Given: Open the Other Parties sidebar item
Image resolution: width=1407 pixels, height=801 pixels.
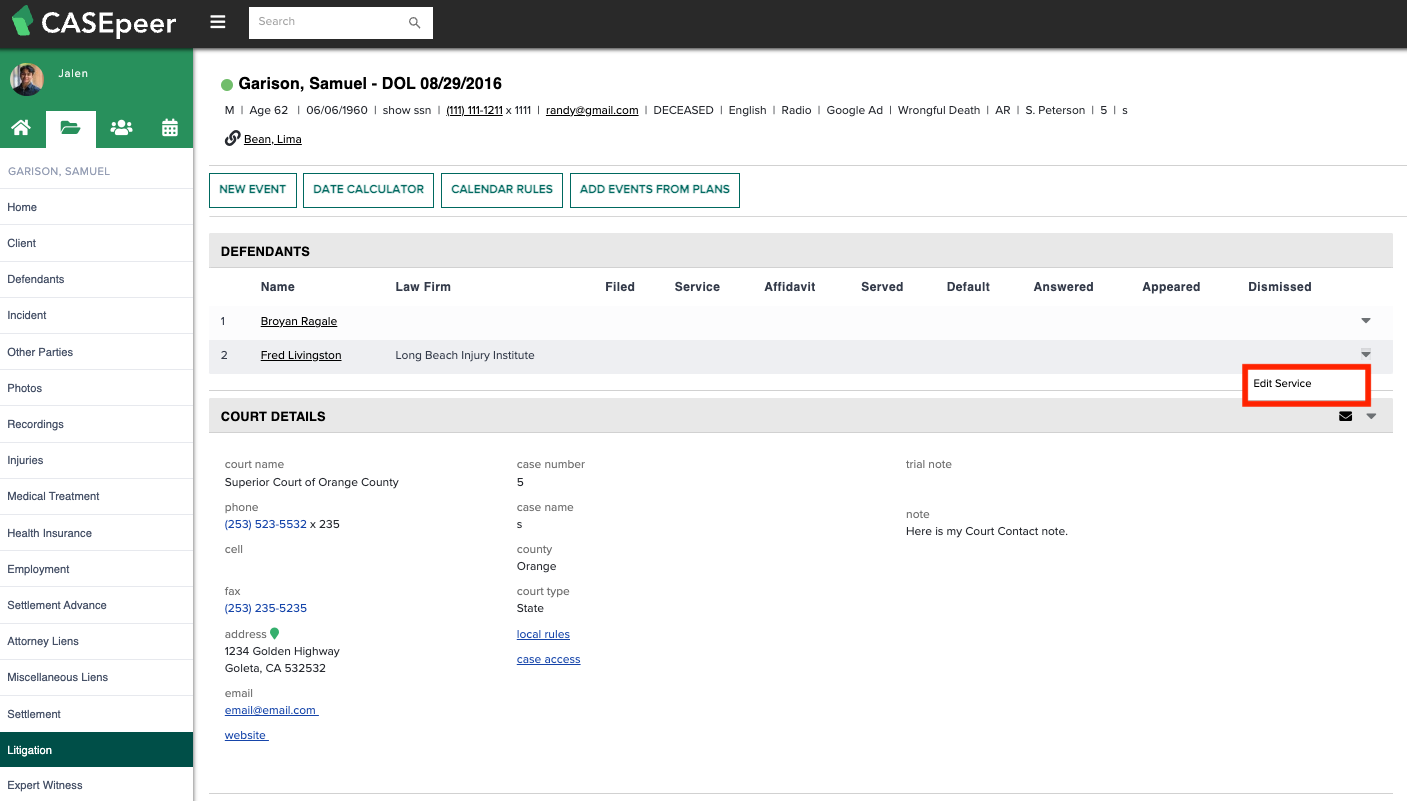Looking at the screenshot, I should pyautogui.click(x=96, y=352).
